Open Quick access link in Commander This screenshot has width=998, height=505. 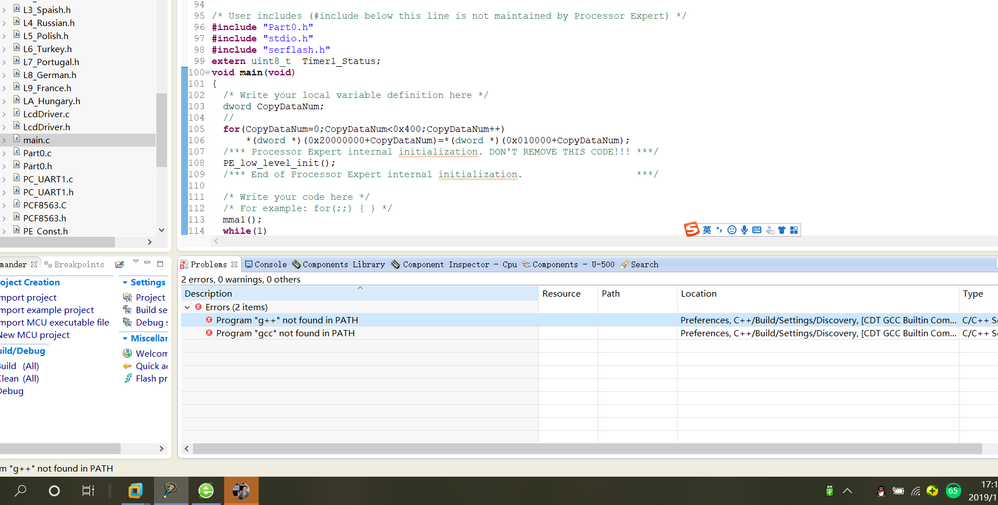[145, 366]
